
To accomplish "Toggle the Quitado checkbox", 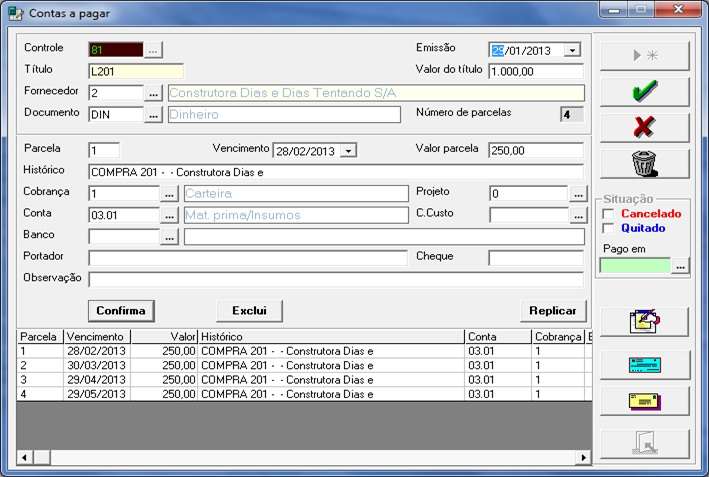I will coord(608,228).
